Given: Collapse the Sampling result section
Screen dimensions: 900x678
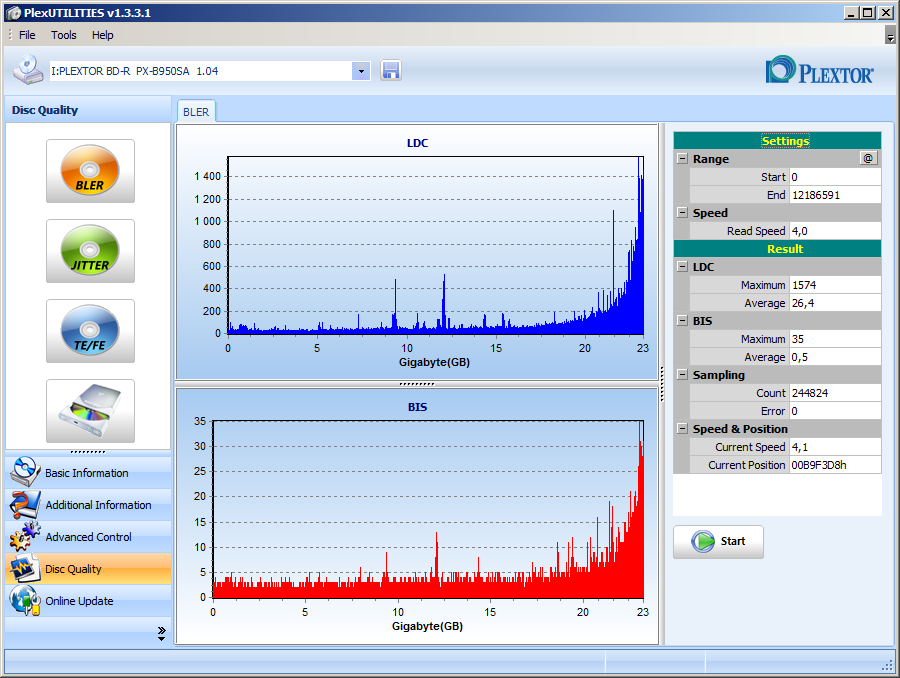Looking at the screenshot, I should coord(682,374).
